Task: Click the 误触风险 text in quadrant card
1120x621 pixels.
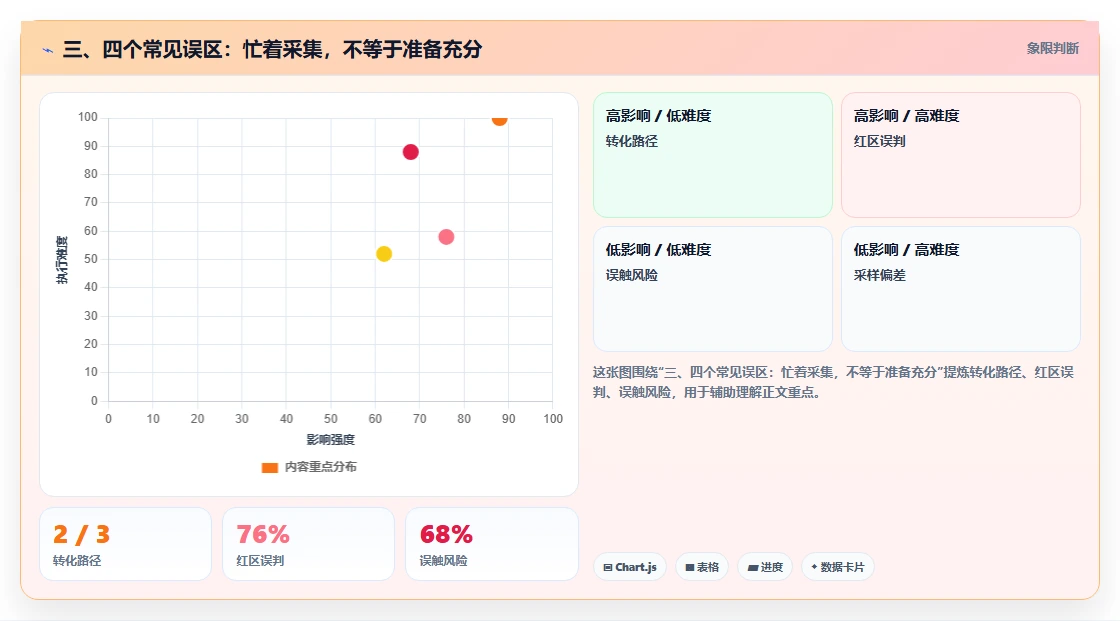Action: [631, 275]
